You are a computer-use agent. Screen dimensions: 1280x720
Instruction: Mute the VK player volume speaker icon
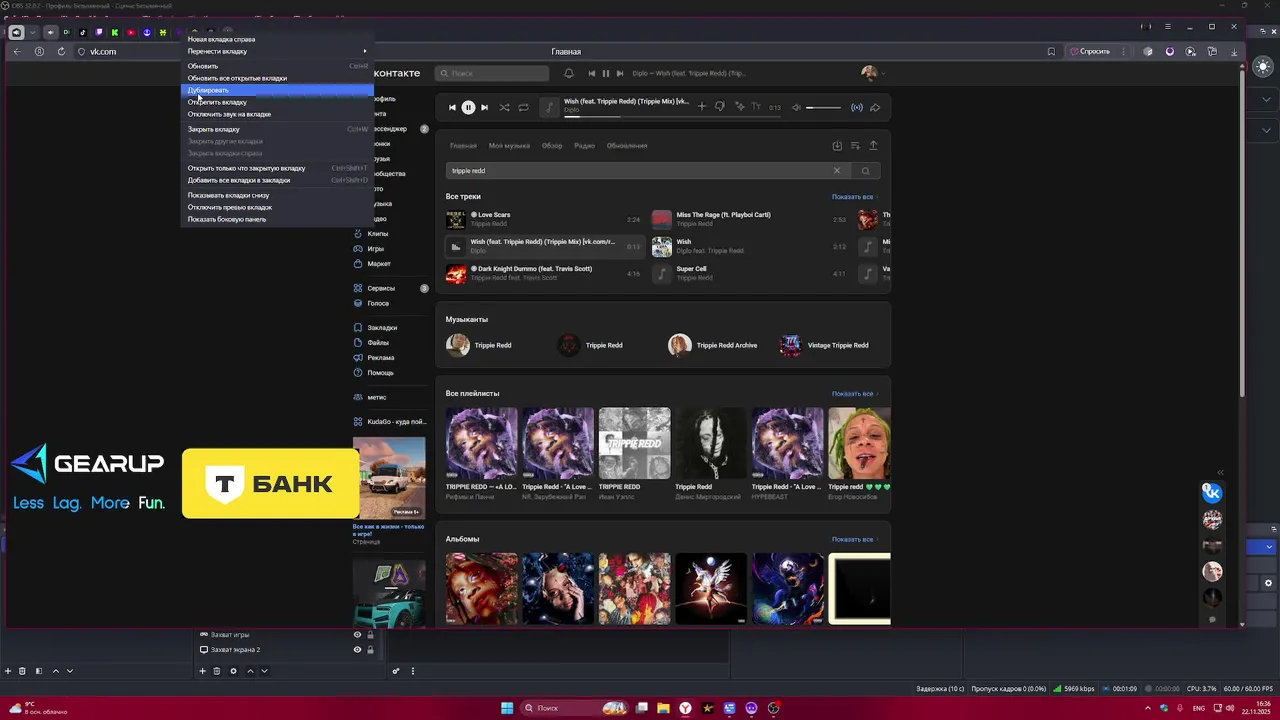click(797, 107)
